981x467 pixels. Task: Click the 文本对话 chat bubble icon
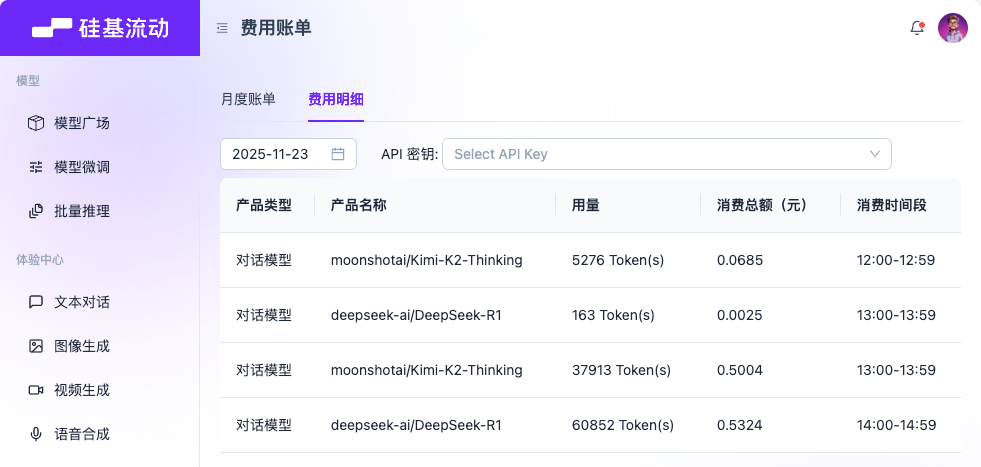[x=36, y=302]
